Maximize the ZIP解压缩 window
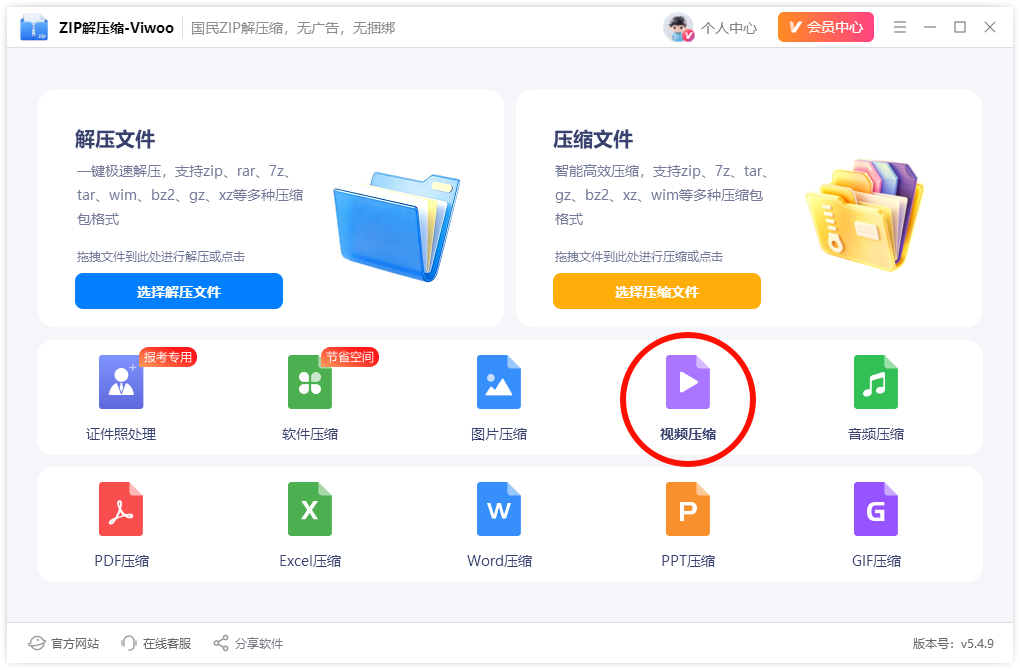The image size is (1020, 670). [x=960, y=27]
